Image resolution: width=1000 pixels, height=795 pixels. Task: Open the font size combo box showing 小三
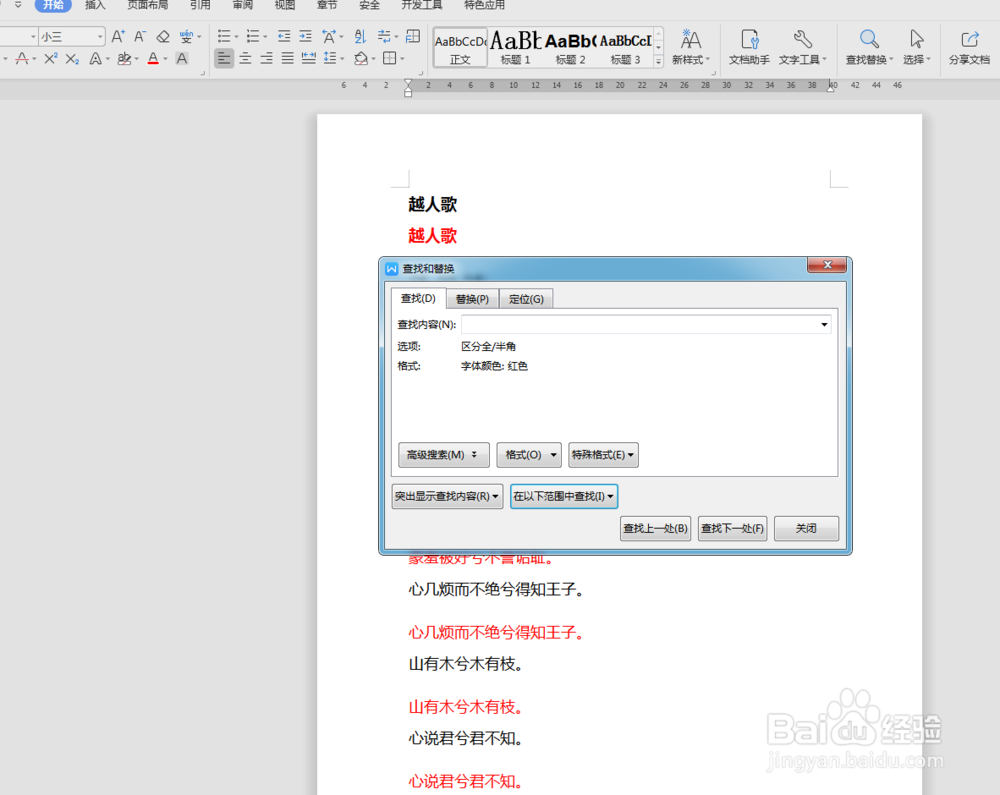70,35
